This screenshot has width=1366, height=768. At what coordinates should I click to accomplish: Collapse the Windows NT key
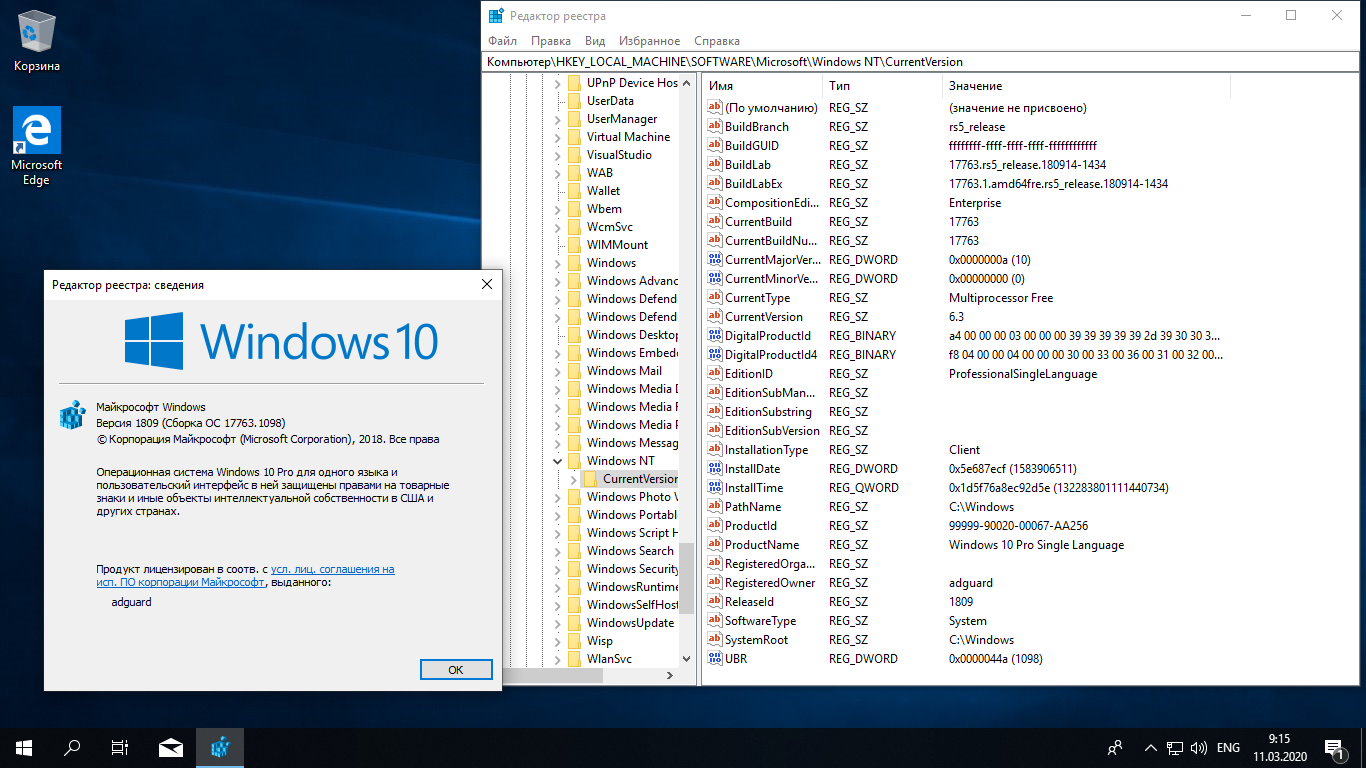(x=558, y=461)
